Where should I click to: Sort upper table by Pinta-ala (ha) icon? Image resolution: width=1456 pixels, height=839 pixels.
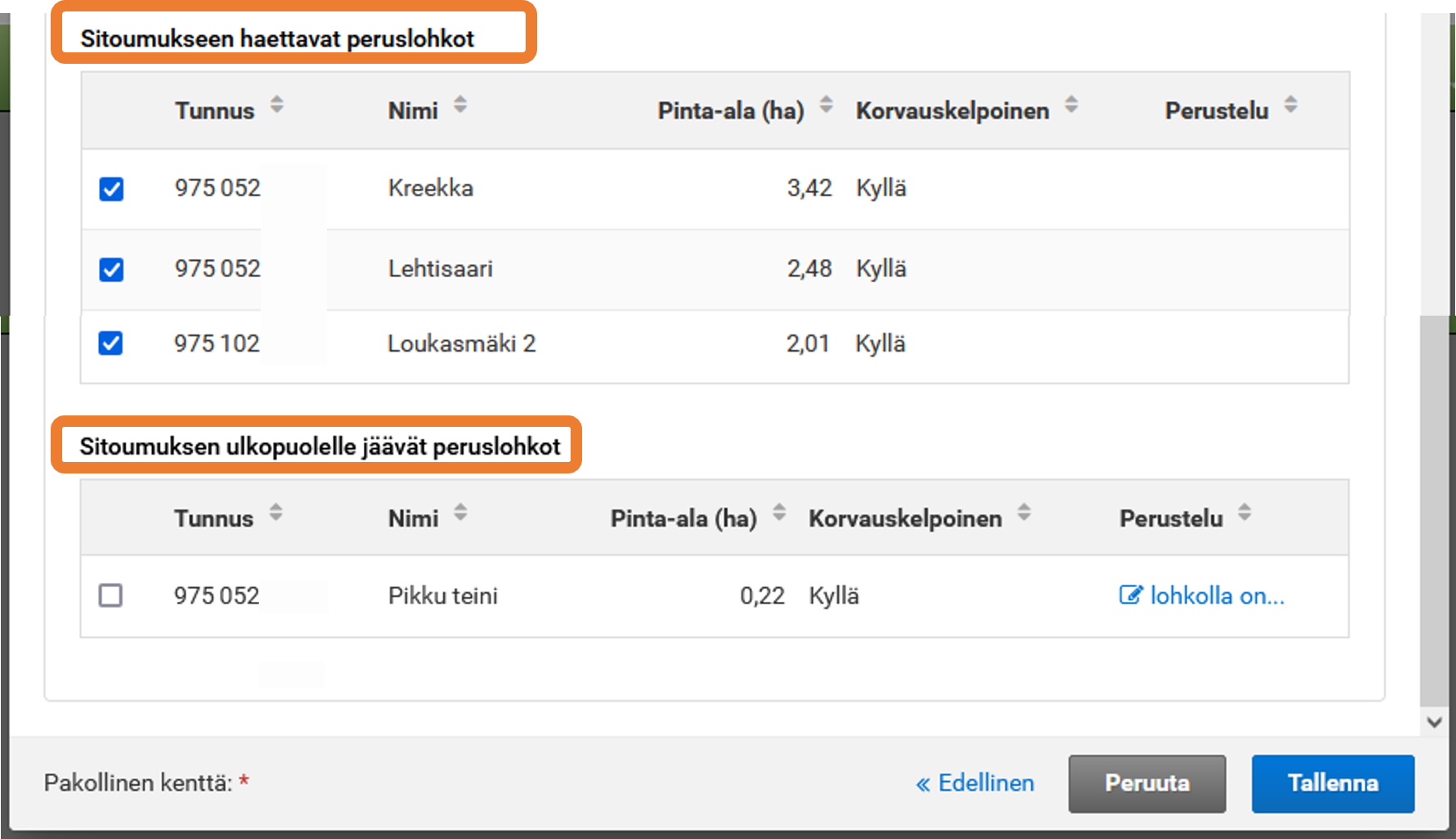(x=826, y=105)
